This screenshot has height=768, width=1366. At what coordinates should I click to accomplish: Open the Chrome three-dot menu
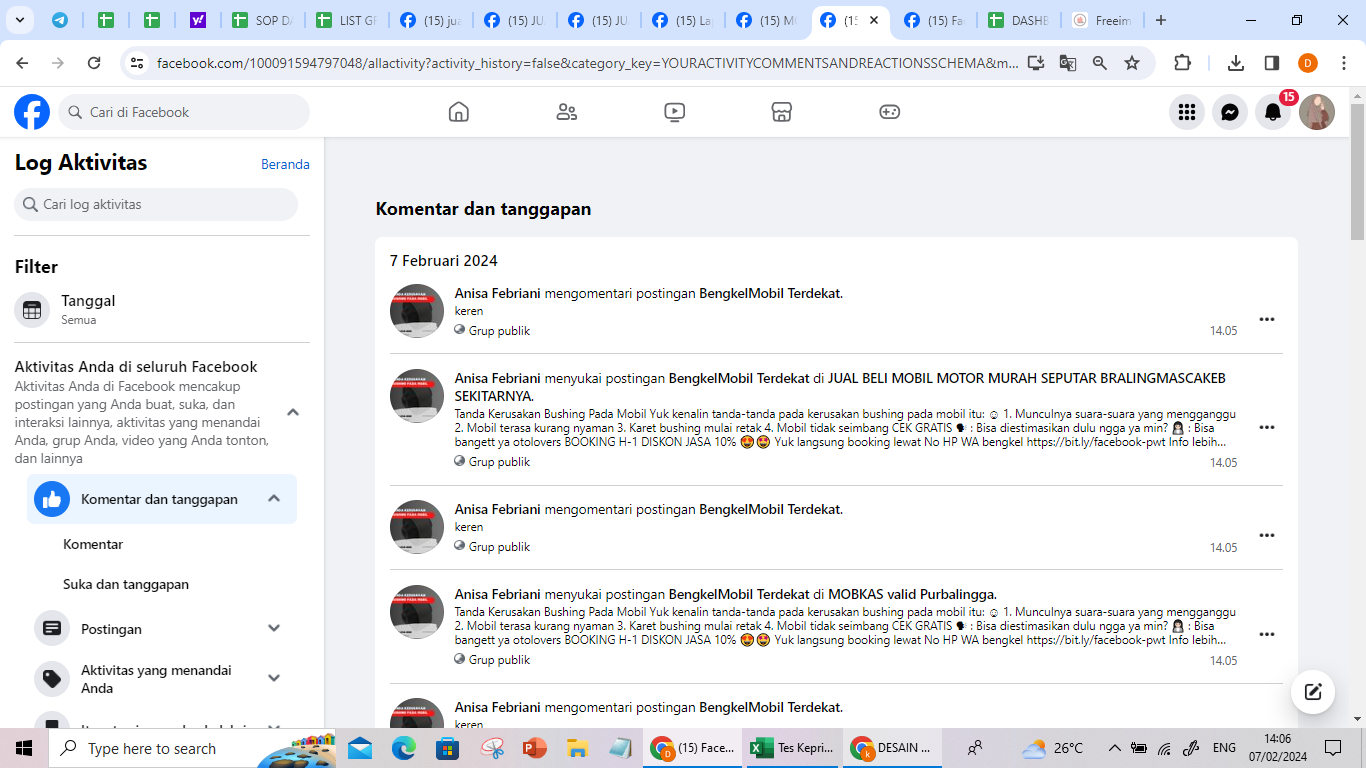[x=1344, y=63]
